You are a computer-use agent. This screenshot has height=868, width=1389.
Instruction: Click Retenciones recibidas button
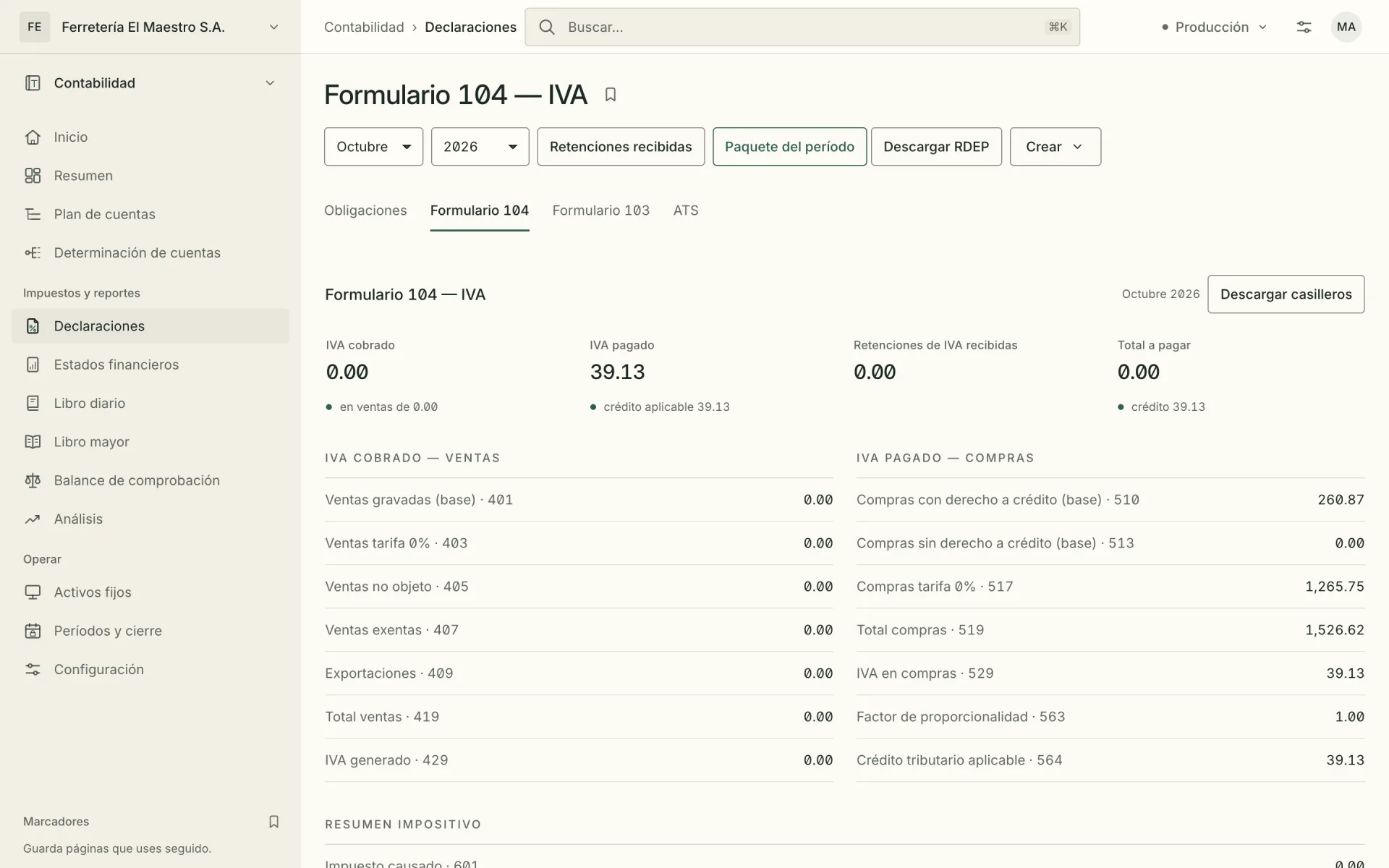[x=621, y=147]
